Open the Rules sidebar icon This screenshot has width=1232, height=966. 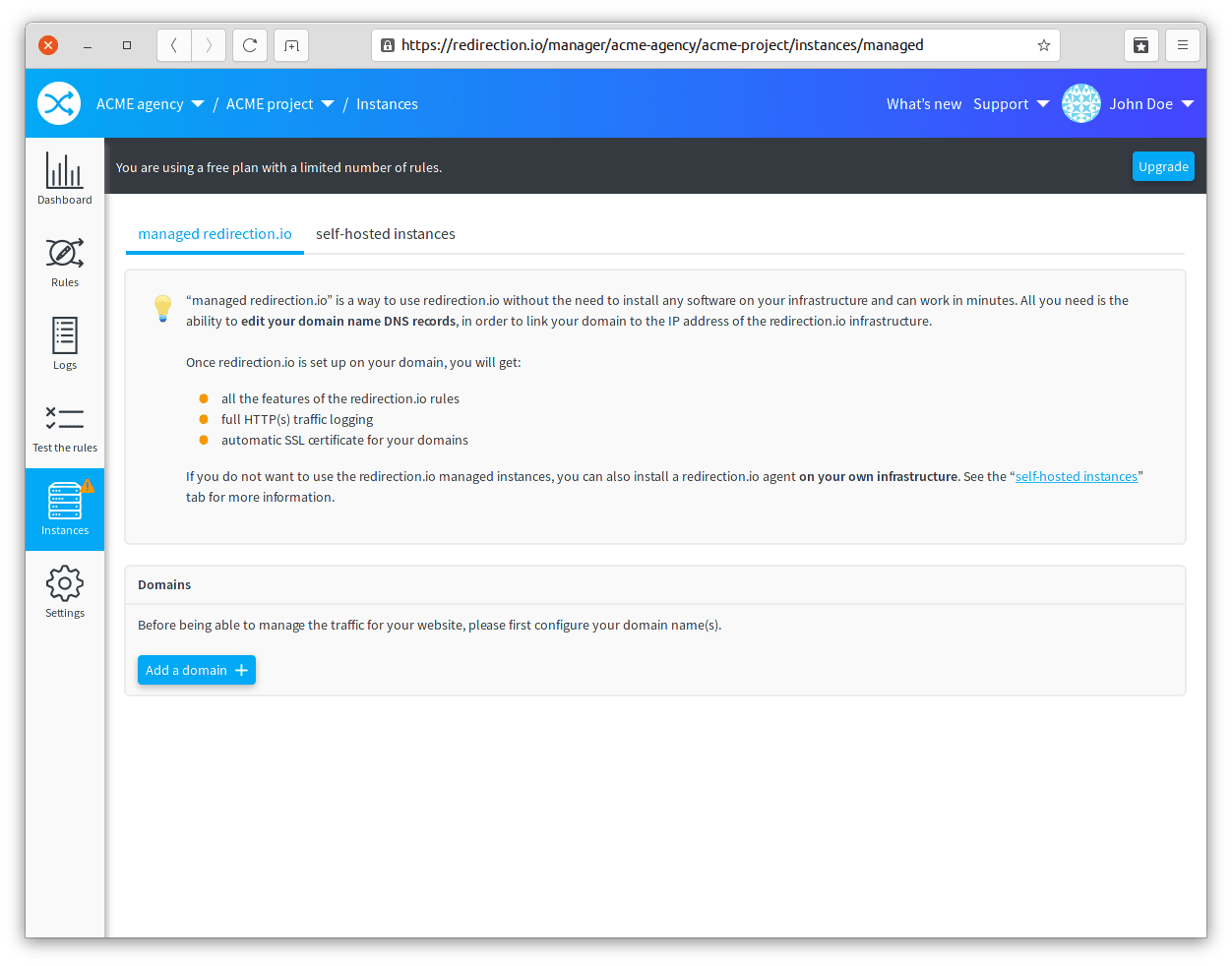(65, 262)
